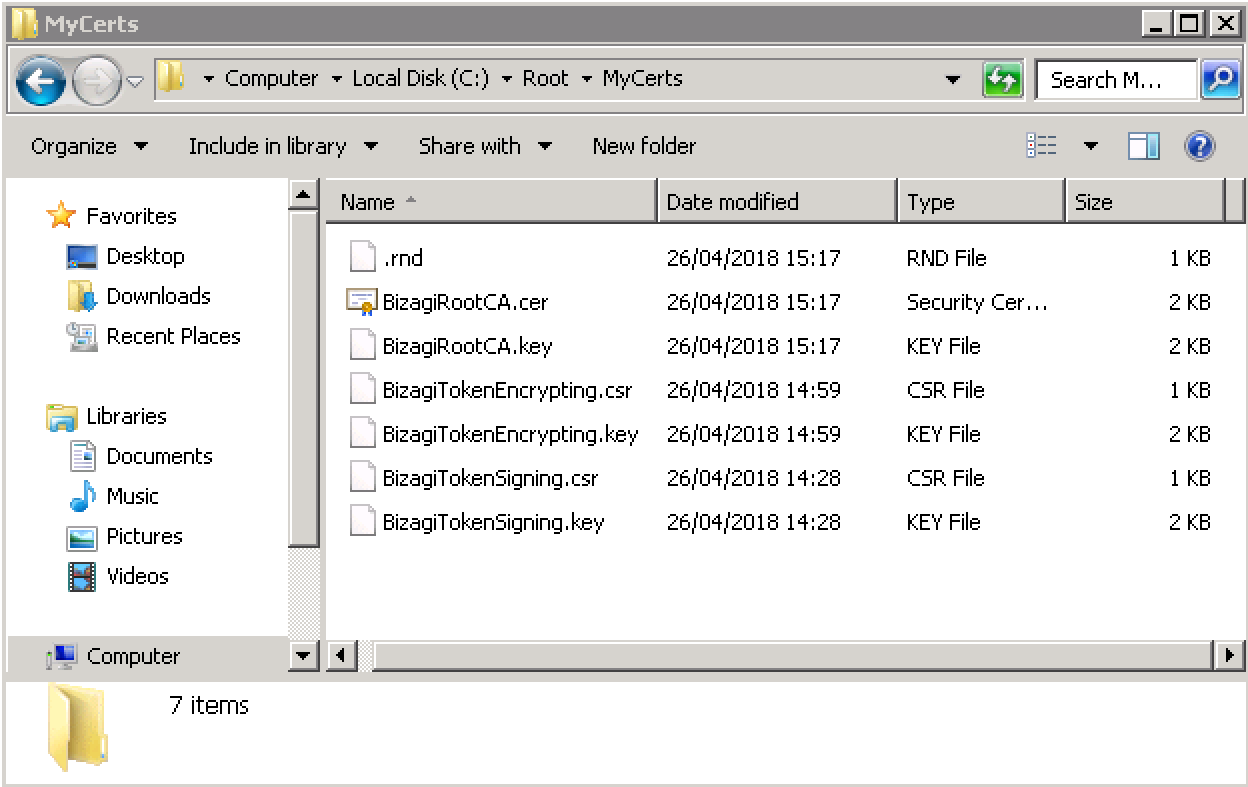Viewport: 1248px width, 787px height.
Task: Click the Favorites star icon
Action: [61, 215]
